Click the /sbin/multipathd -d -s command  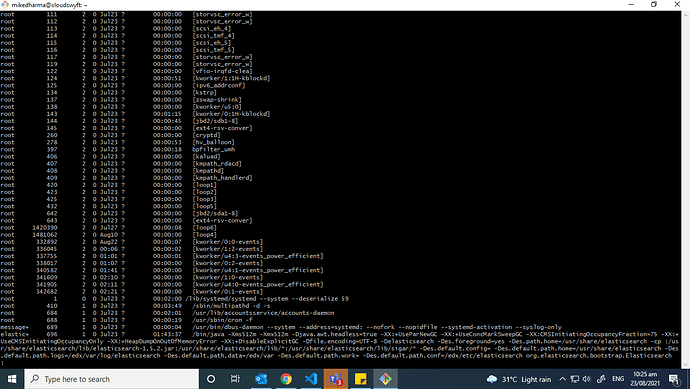231,306
